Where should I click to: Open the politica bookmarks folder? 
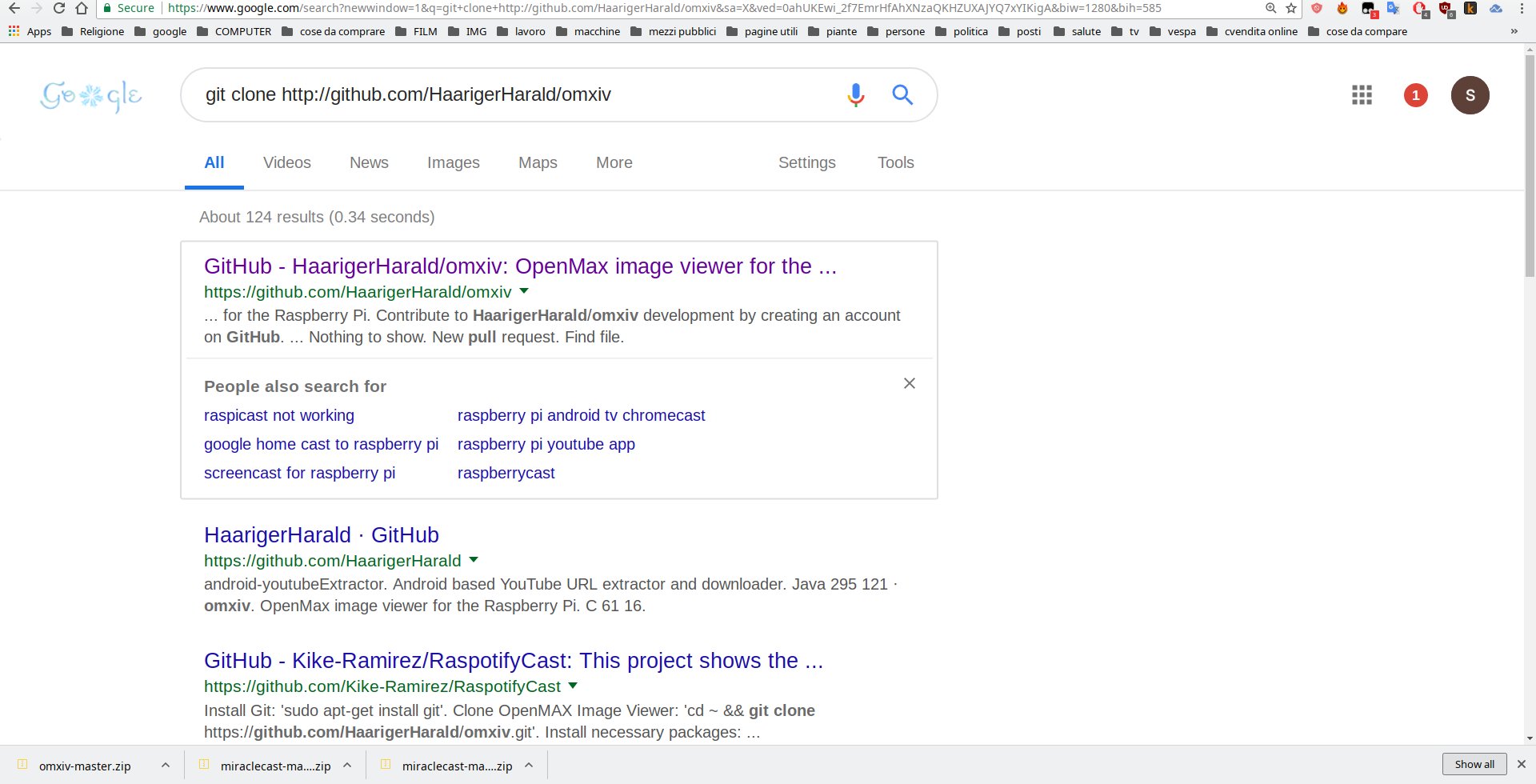click(x=961, y=31)
